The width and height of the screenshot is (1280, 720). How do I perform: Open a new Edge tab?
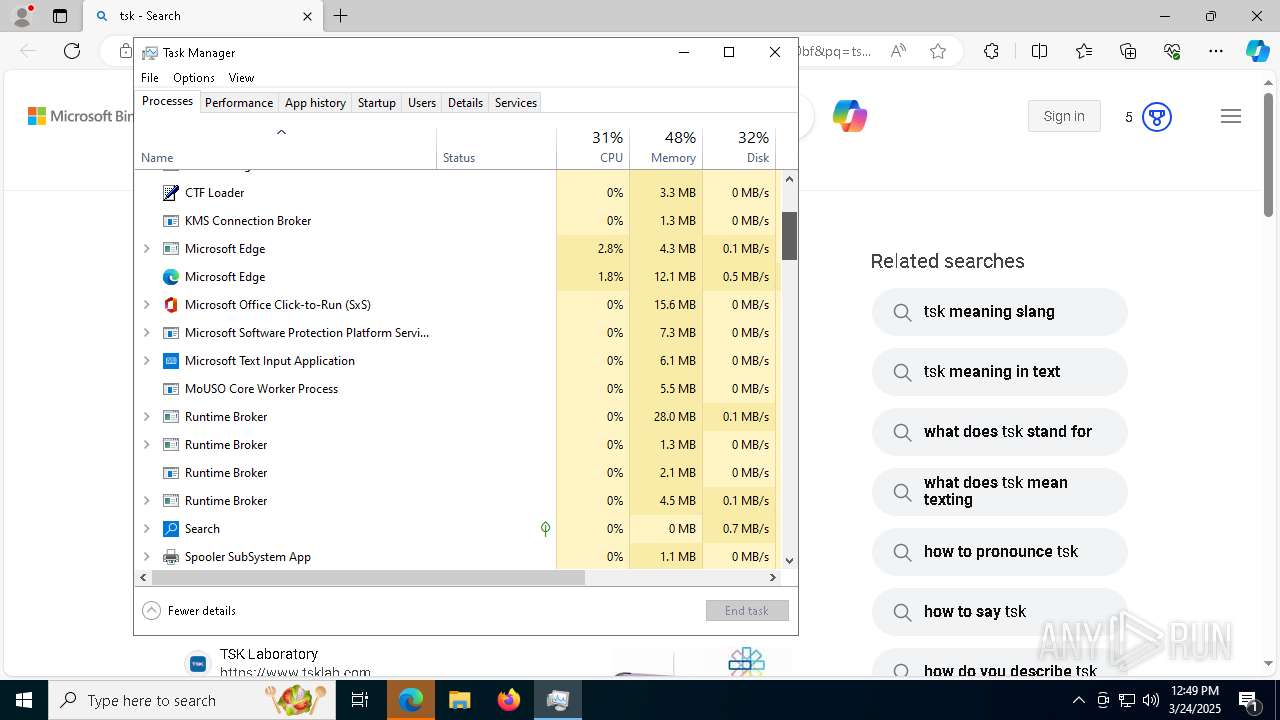[x=341, y=16]
